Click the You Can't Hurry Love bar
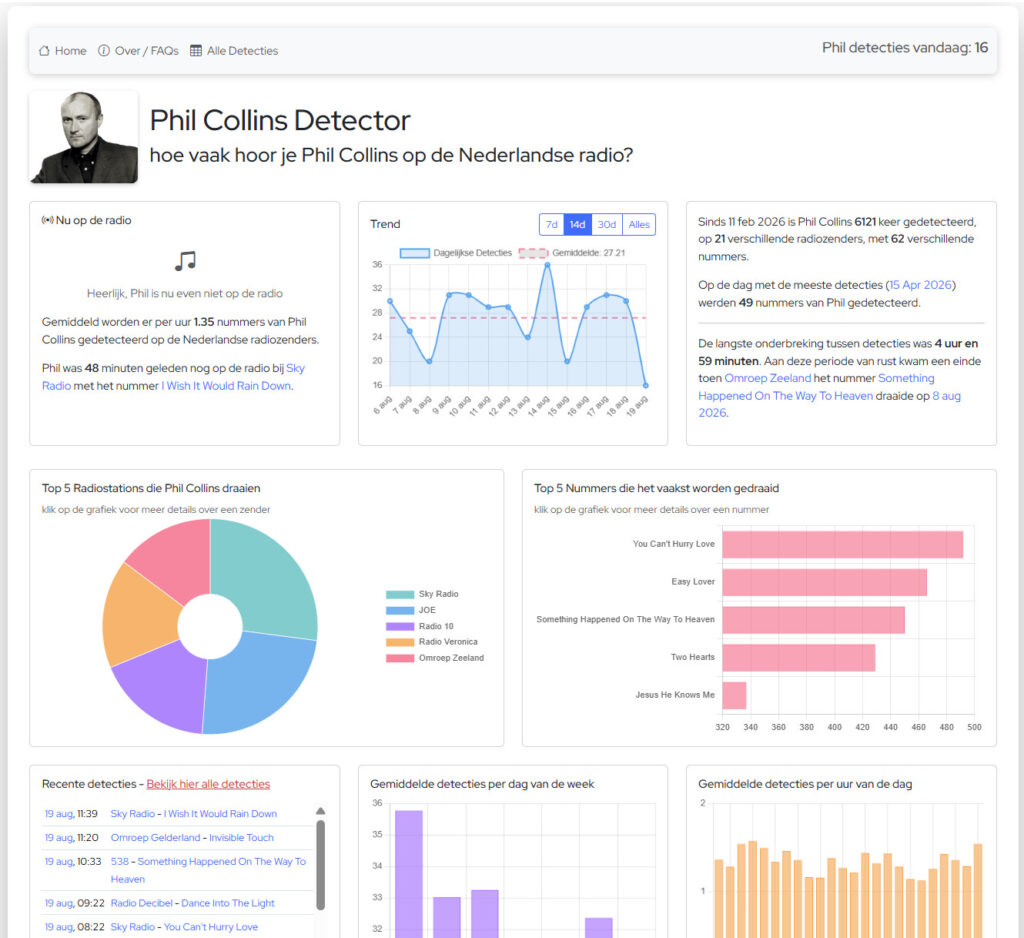Screen dimensions: 1024x938 [x=842, y=545]
